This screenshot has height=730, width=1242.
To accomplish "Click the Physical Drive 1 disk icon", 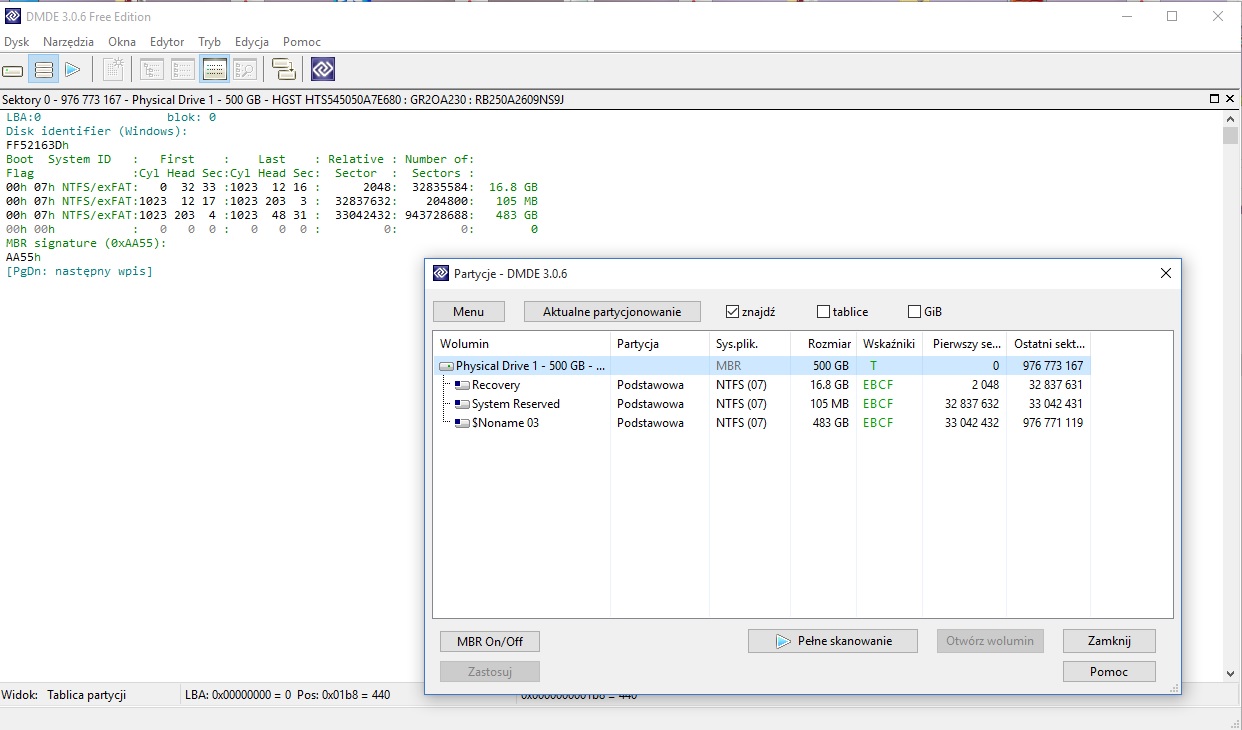I will point(447,366).
